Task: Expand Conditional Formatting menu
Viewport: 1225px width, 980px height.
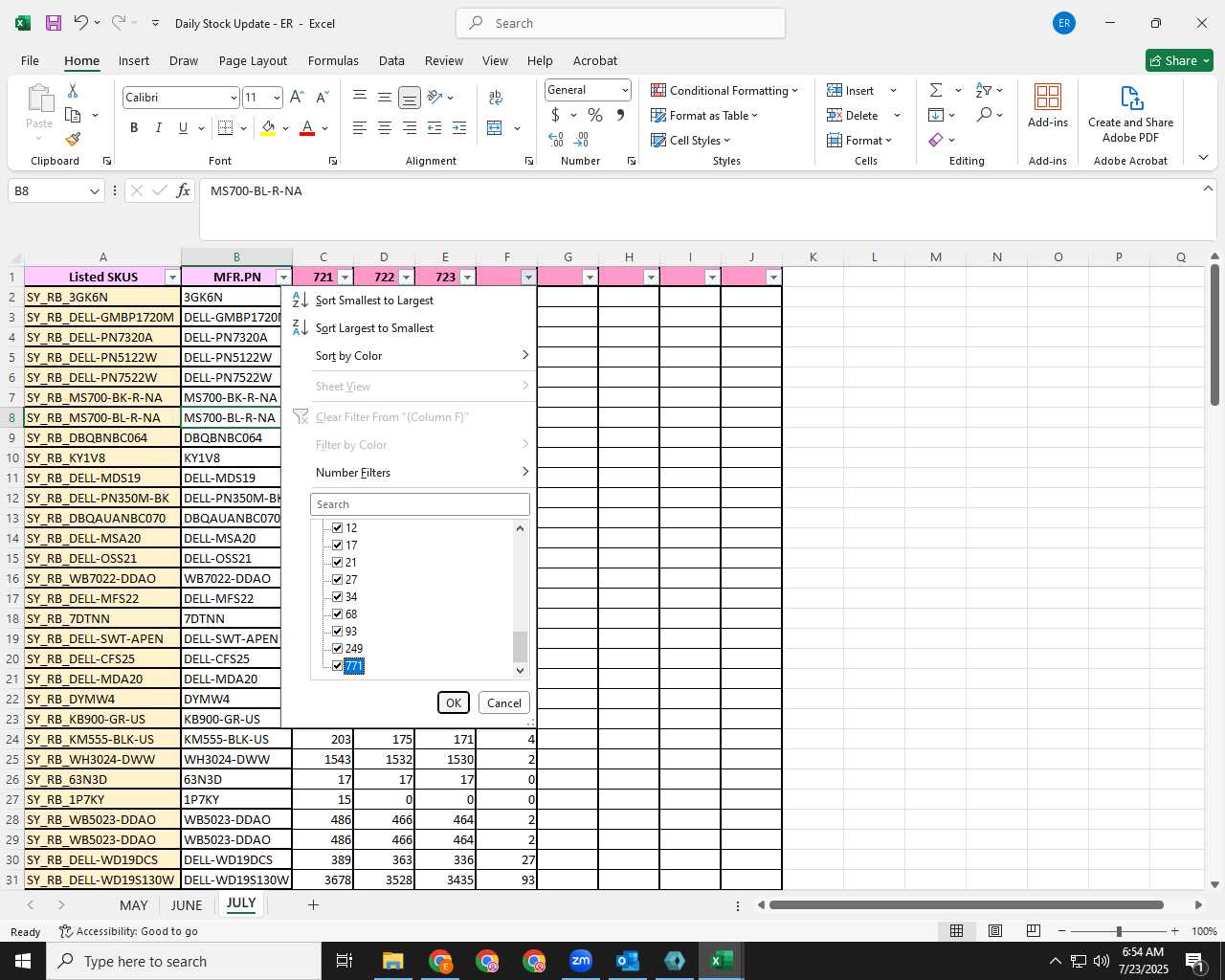Action: pyautogui.click(x=724, y=90)
